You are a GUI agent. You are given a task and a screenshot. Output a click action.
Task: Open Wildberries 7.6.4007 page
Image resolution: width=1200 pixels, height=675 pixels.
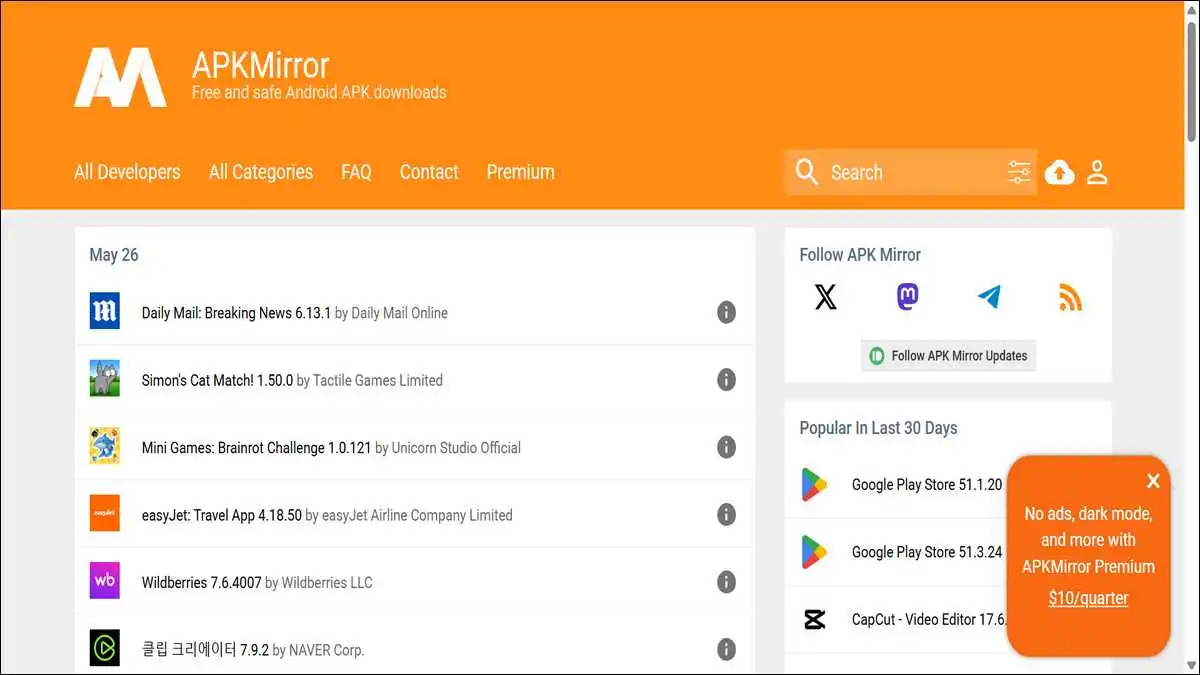(201, 582)
